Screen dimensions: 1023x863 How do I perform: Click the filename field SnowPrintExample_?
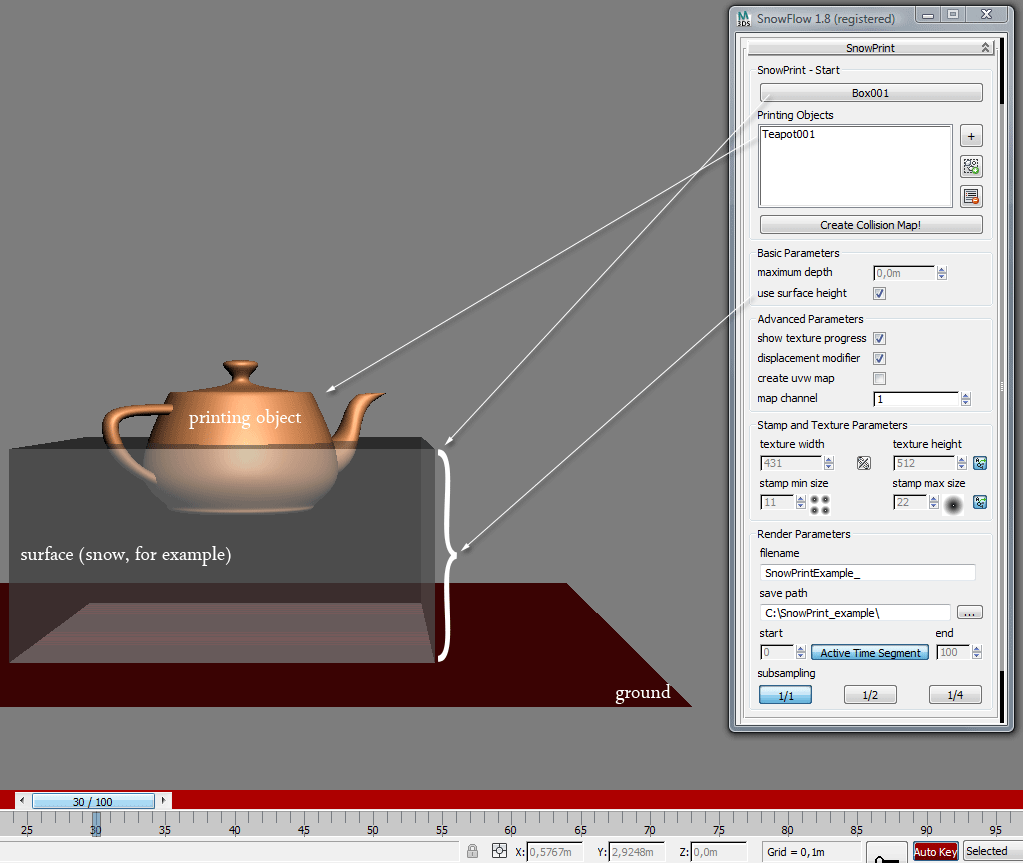point(868,573)
